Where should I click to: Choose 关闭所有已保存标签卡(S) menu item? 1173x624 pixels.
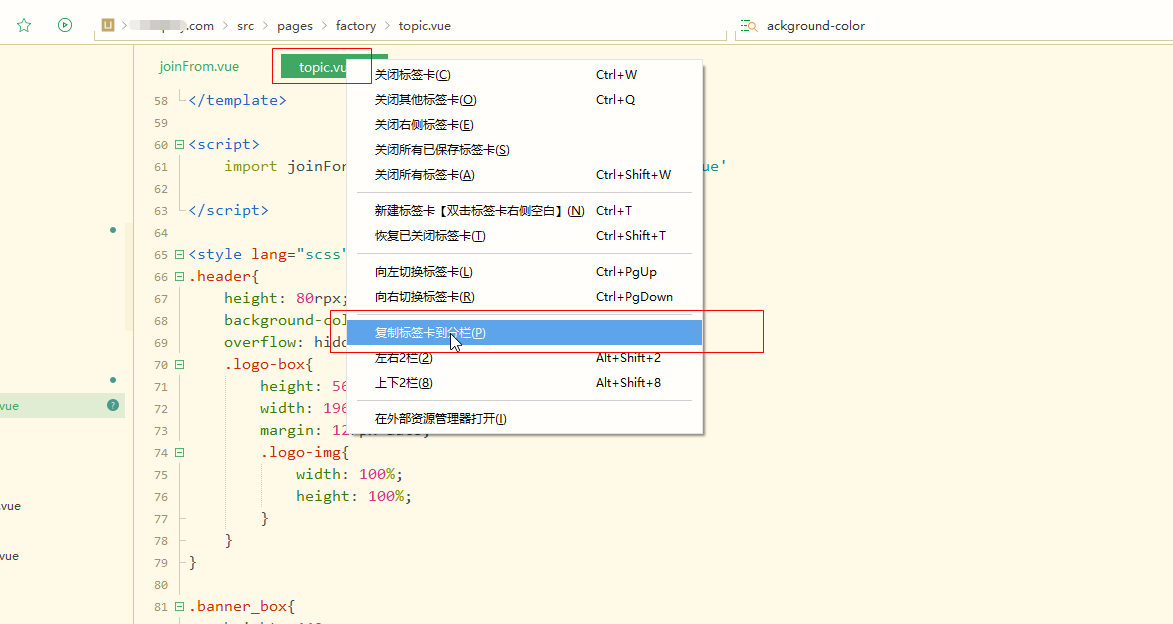[x=524, y=150]
